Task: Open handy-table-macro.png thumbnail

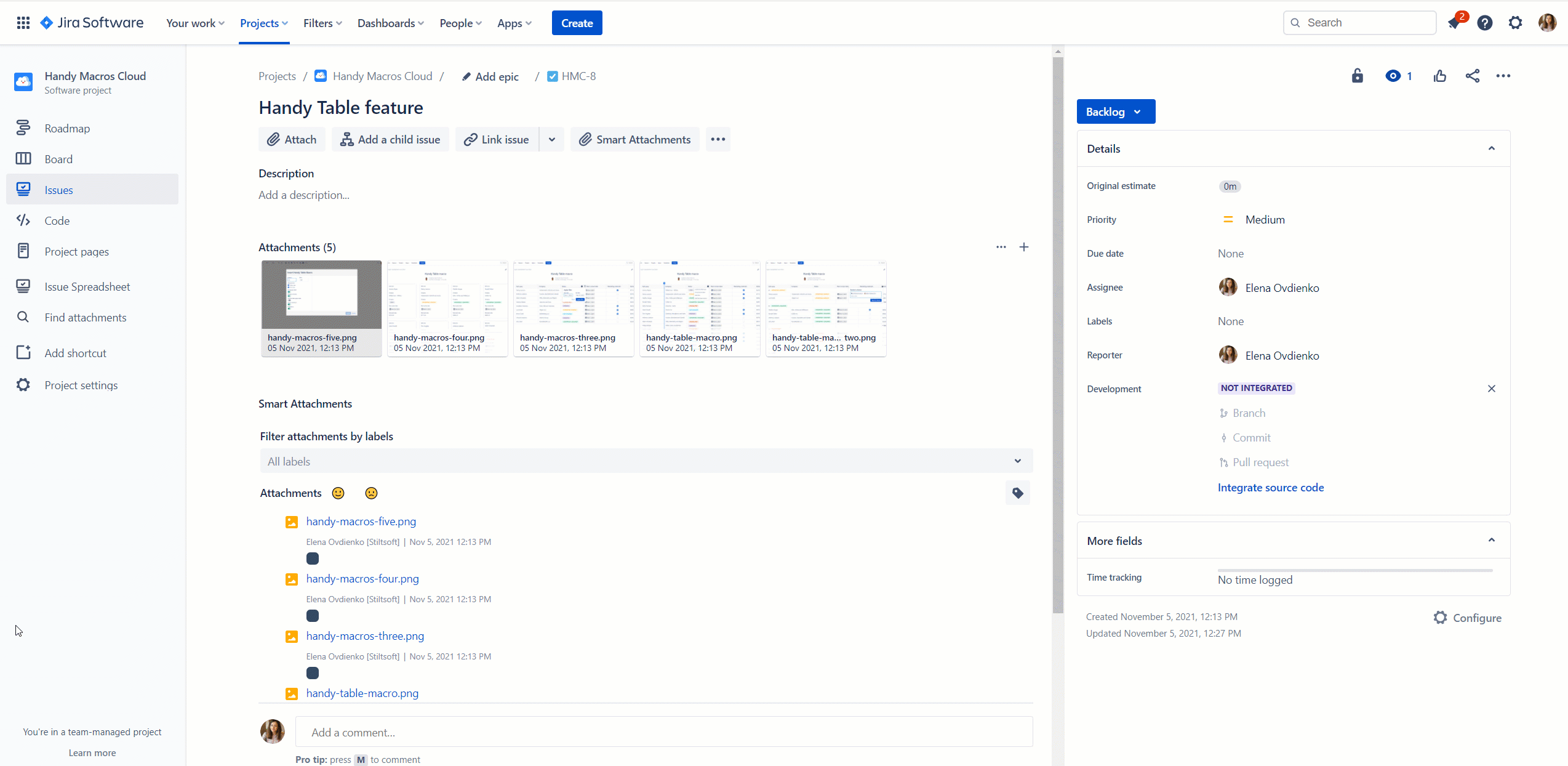Action: pyautogui.click(x=700, y=308)
